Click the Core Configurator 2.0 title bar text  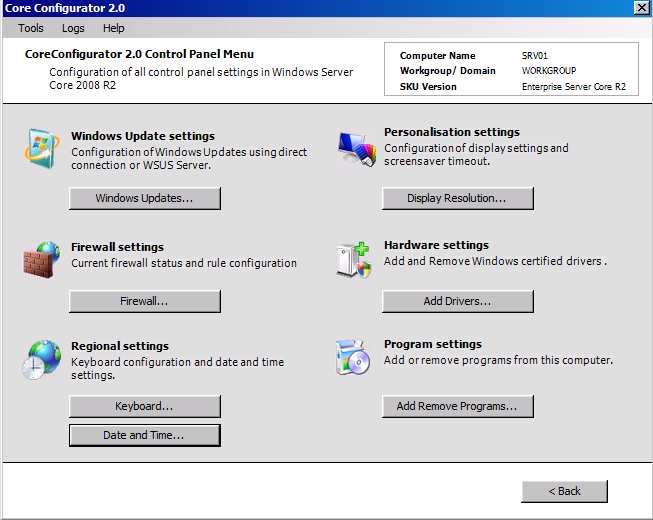pos(65,8)
